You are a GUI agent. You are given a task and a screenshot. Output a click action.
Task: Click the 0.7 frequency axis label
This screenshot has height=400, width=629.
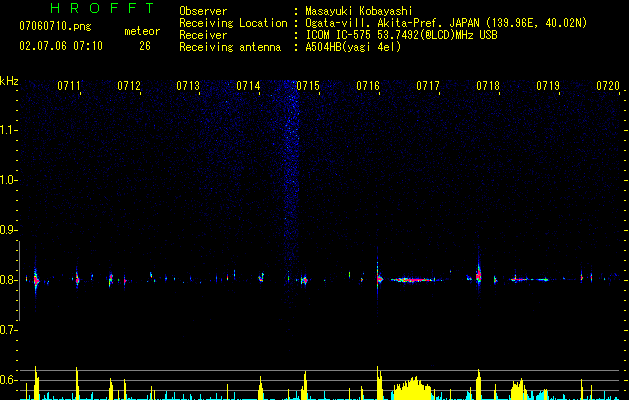point(8,330)
